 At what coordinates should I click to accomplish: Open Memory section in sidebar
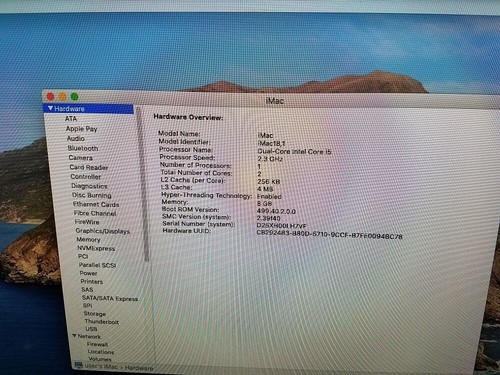coord(88,239)
